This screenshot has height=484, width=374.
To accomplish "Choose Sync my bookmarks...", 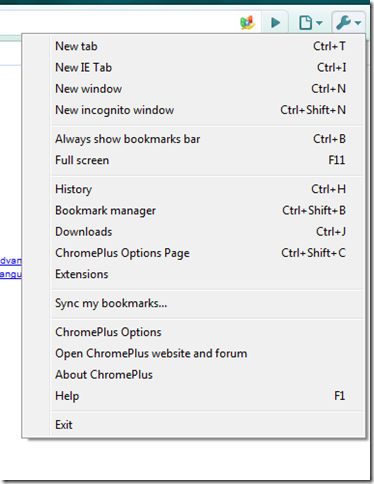I will [207, 303].
